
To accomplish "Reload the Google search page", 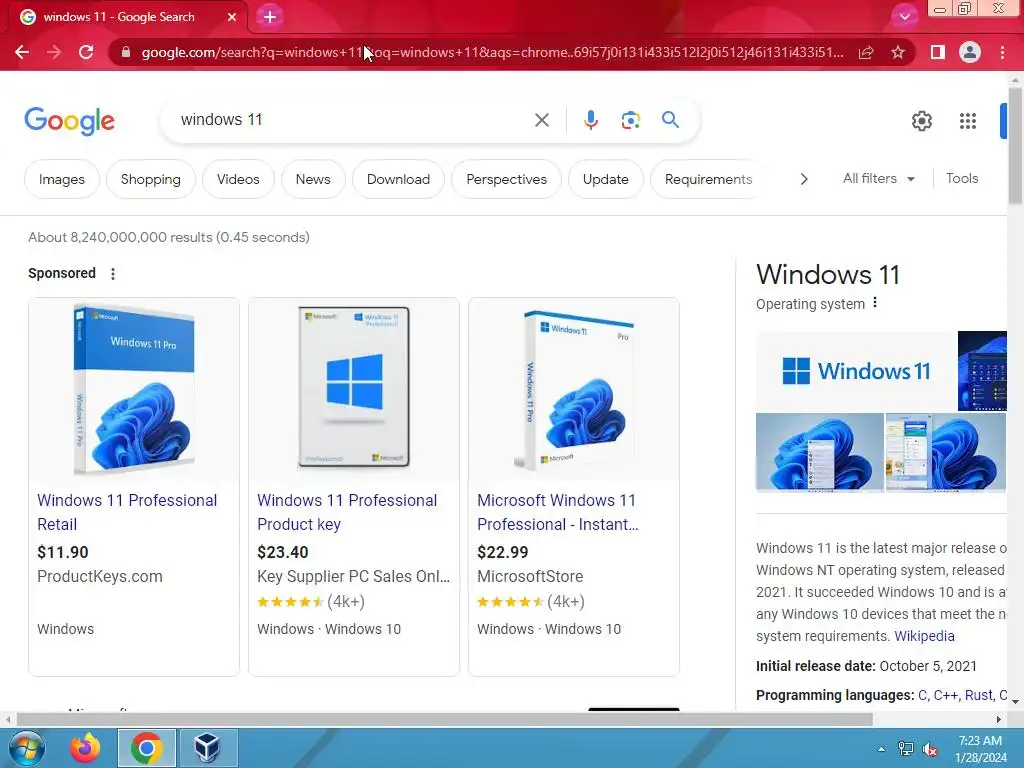I will click(86, 52).
